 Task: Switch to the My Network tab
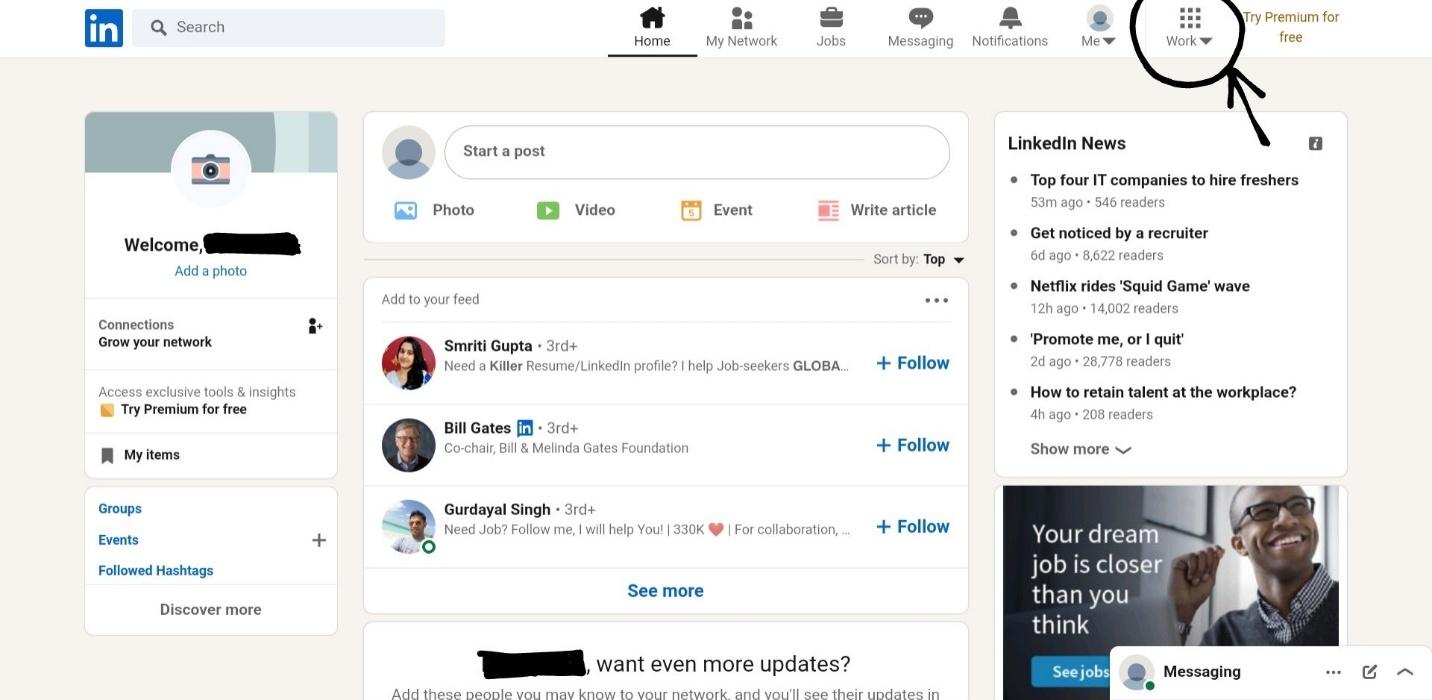tap(741, 27)
